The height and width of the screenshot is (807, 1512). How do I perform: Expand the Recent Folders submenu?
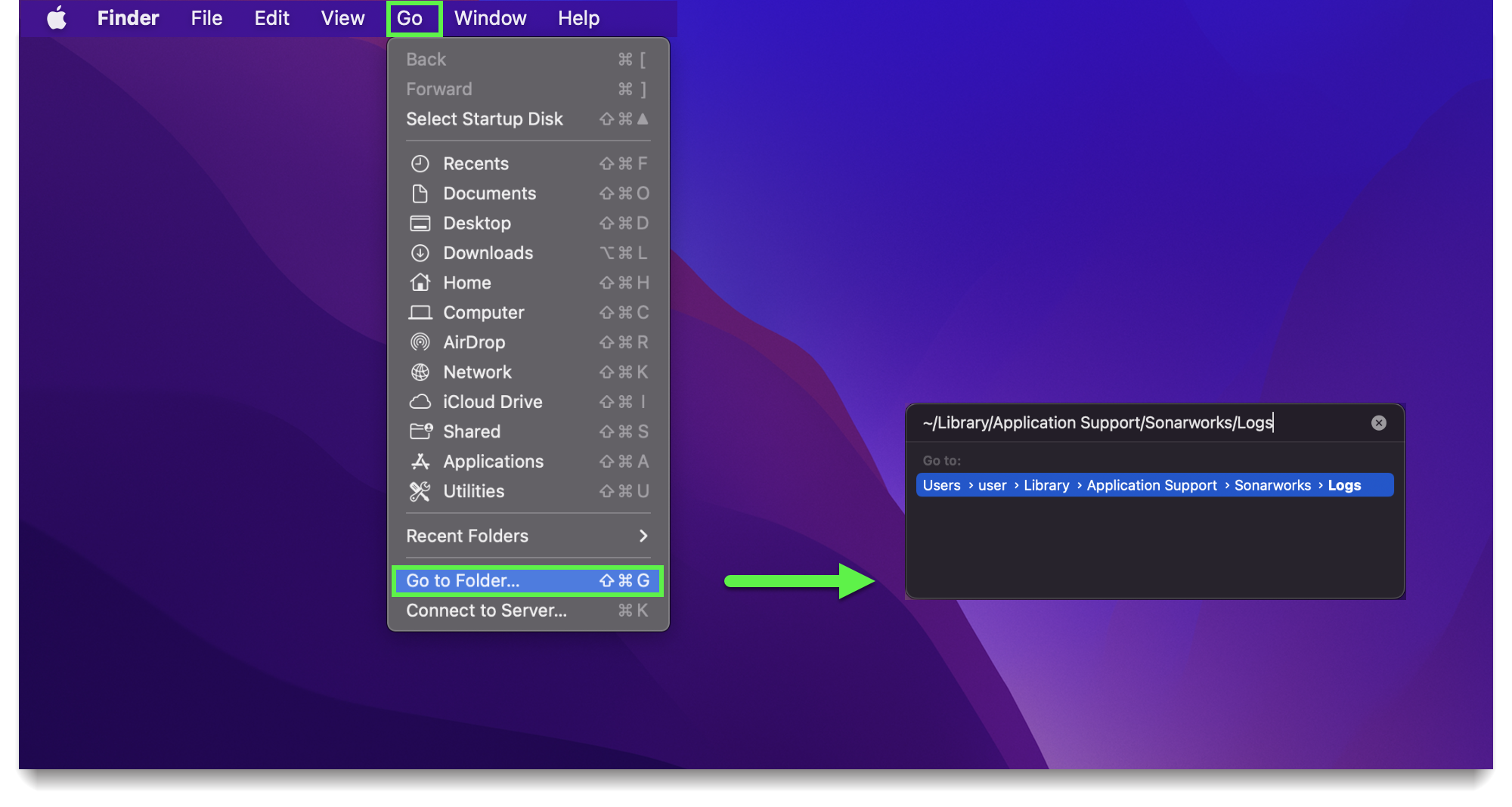[528, 536]
